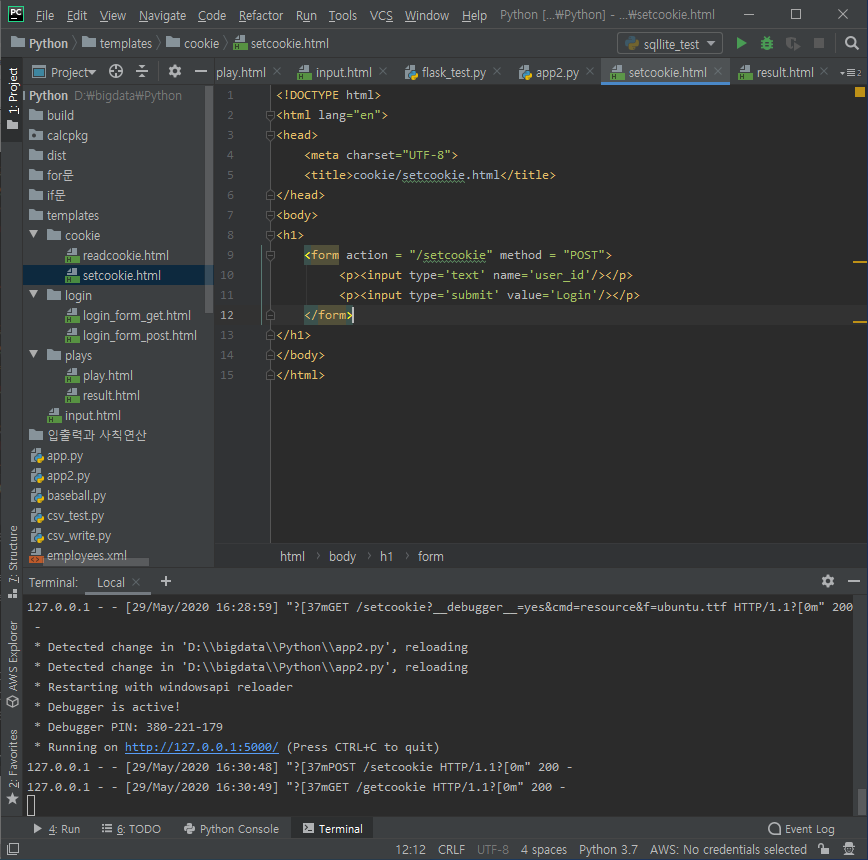Click Python 3.7 interpreter in status bar
This screenshot has width=868, height=860.
click(x=608, y=849)
